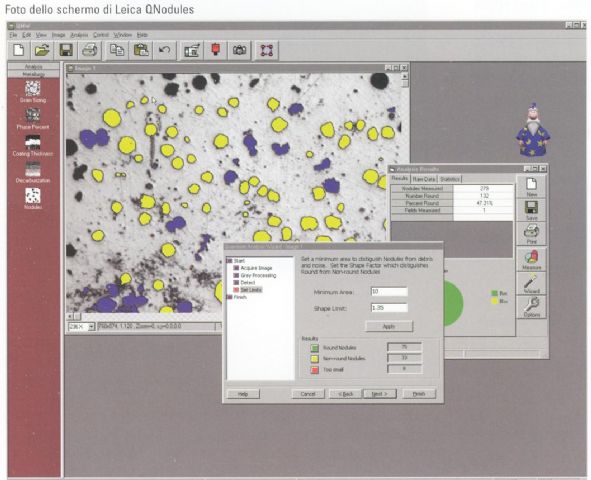Click the green Round Nodules swatch
591x480 pixels.
point(315,348)
